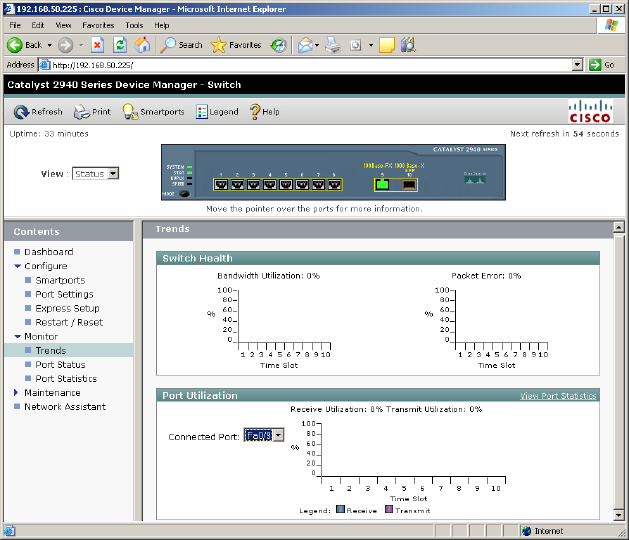Open the Back button history dropdown arrow
Viewport: 629px width, 540px height.
coord(49,45)
